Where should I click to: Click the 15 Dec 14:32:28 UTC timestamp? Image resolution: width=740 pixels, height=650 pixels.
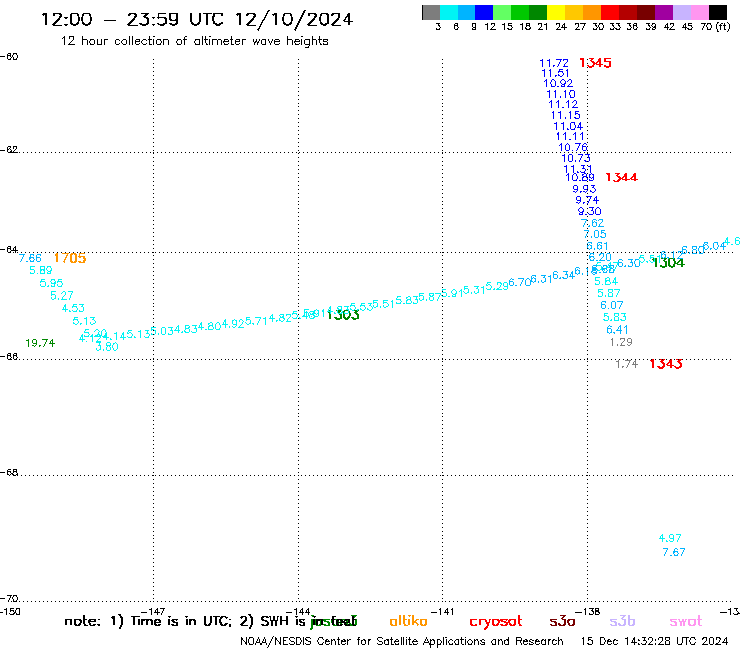point(655,641)
